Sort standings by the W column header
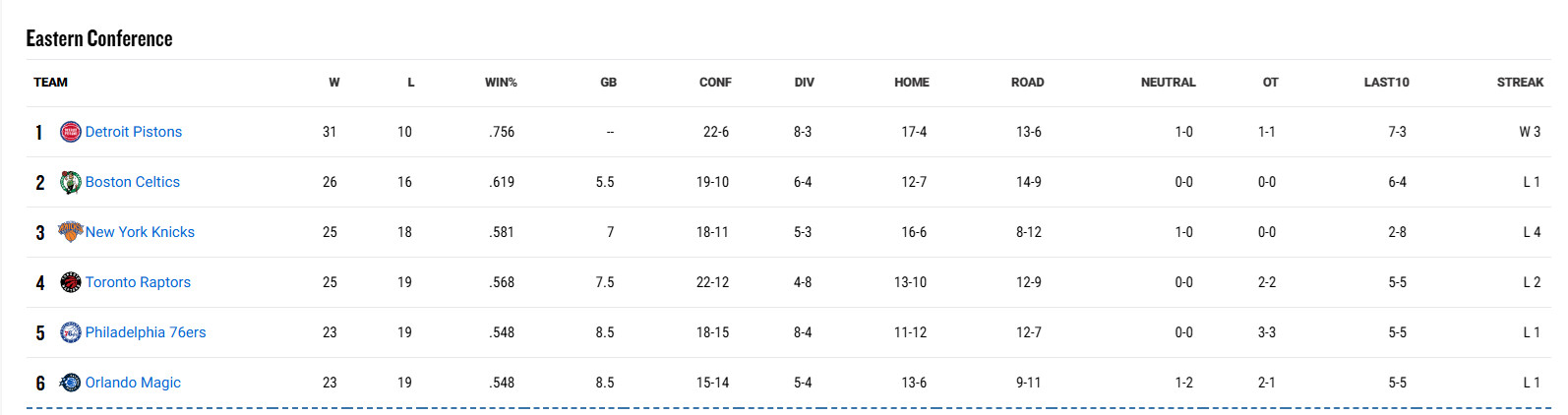Image resolution: width=1568 pixels, height=415 pixels. coord(334,83)
